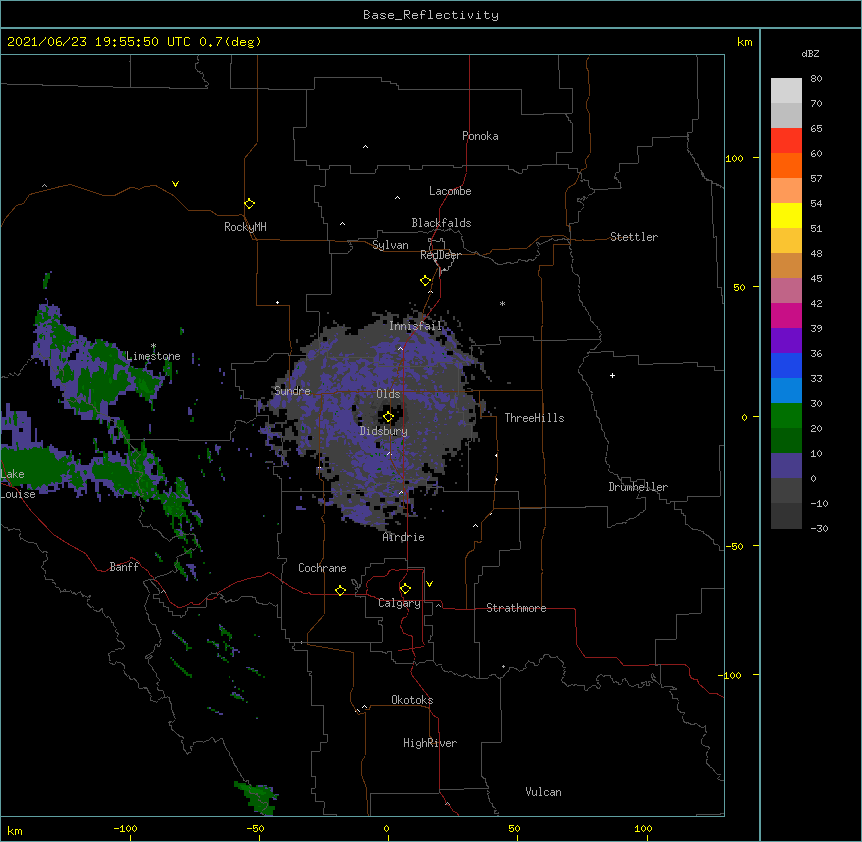862x842 pixels.
Task: Click the Base_Reflectivity title
Action: [x=431, y=15]
